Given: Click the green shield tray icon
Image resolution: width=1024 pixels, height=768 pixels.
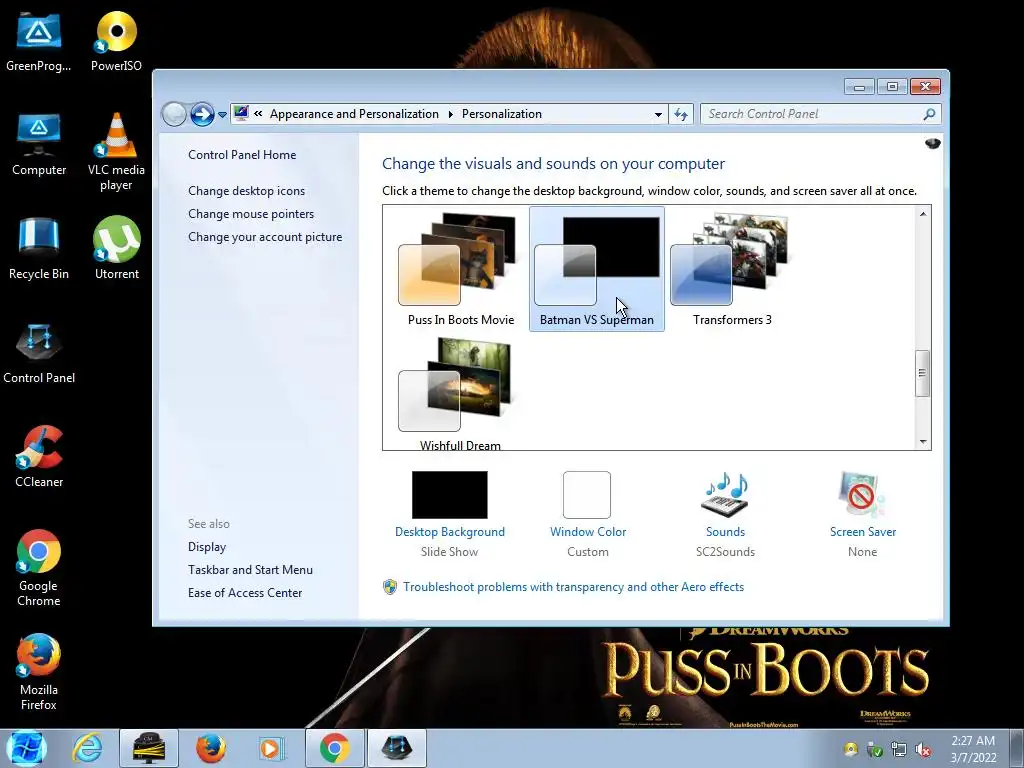Looking at the screenshot, I should point(874,750).
